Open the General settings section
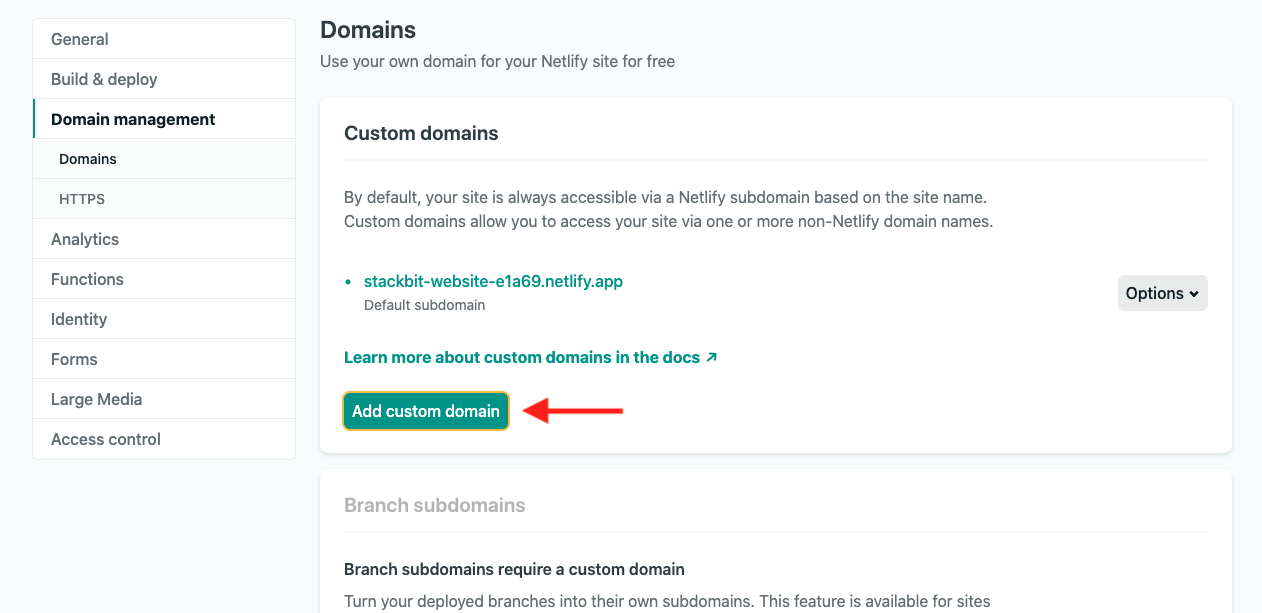Screen dimensions: 1262x613 (164, 39)
